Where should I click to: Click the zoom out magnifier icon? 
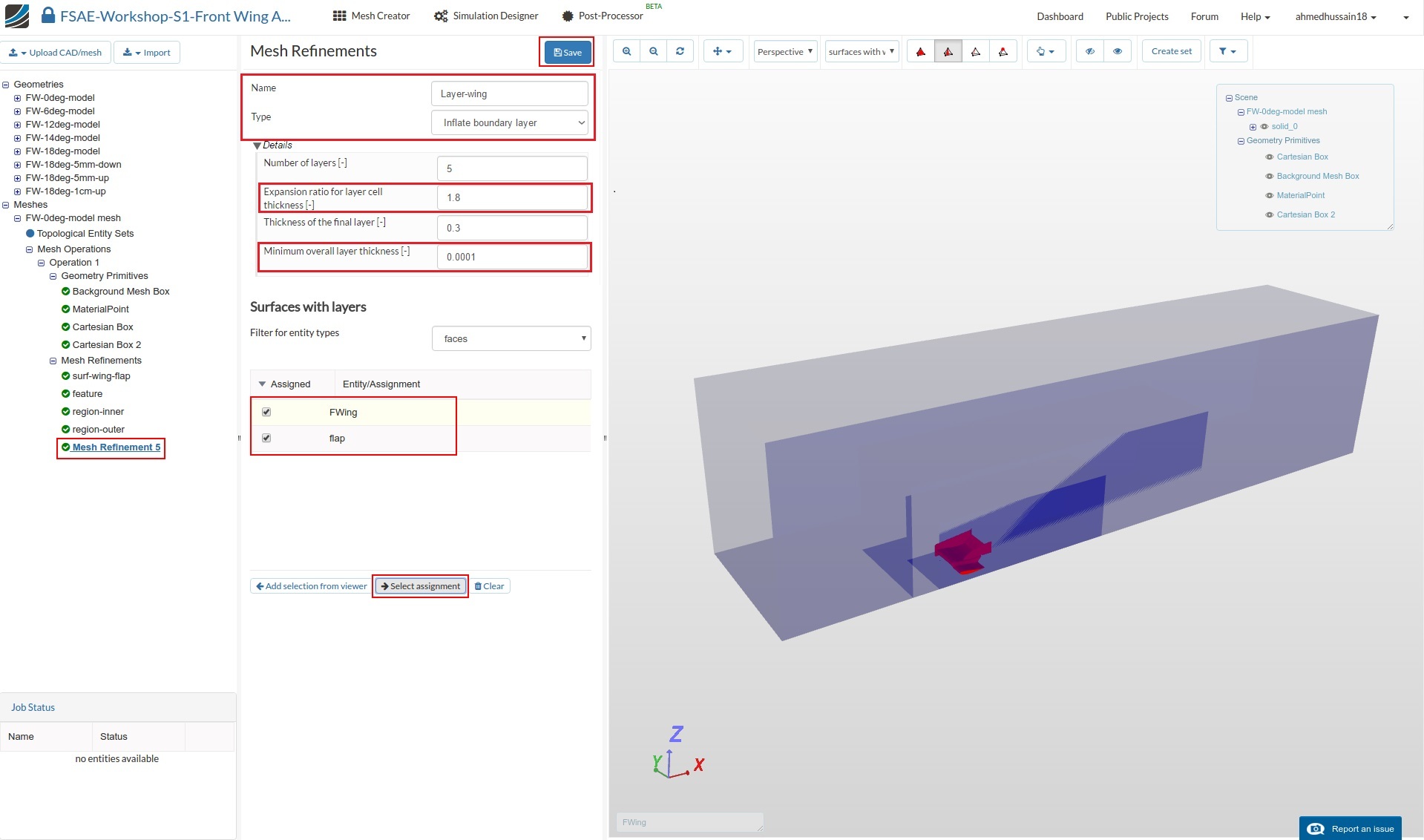(654, 51)
